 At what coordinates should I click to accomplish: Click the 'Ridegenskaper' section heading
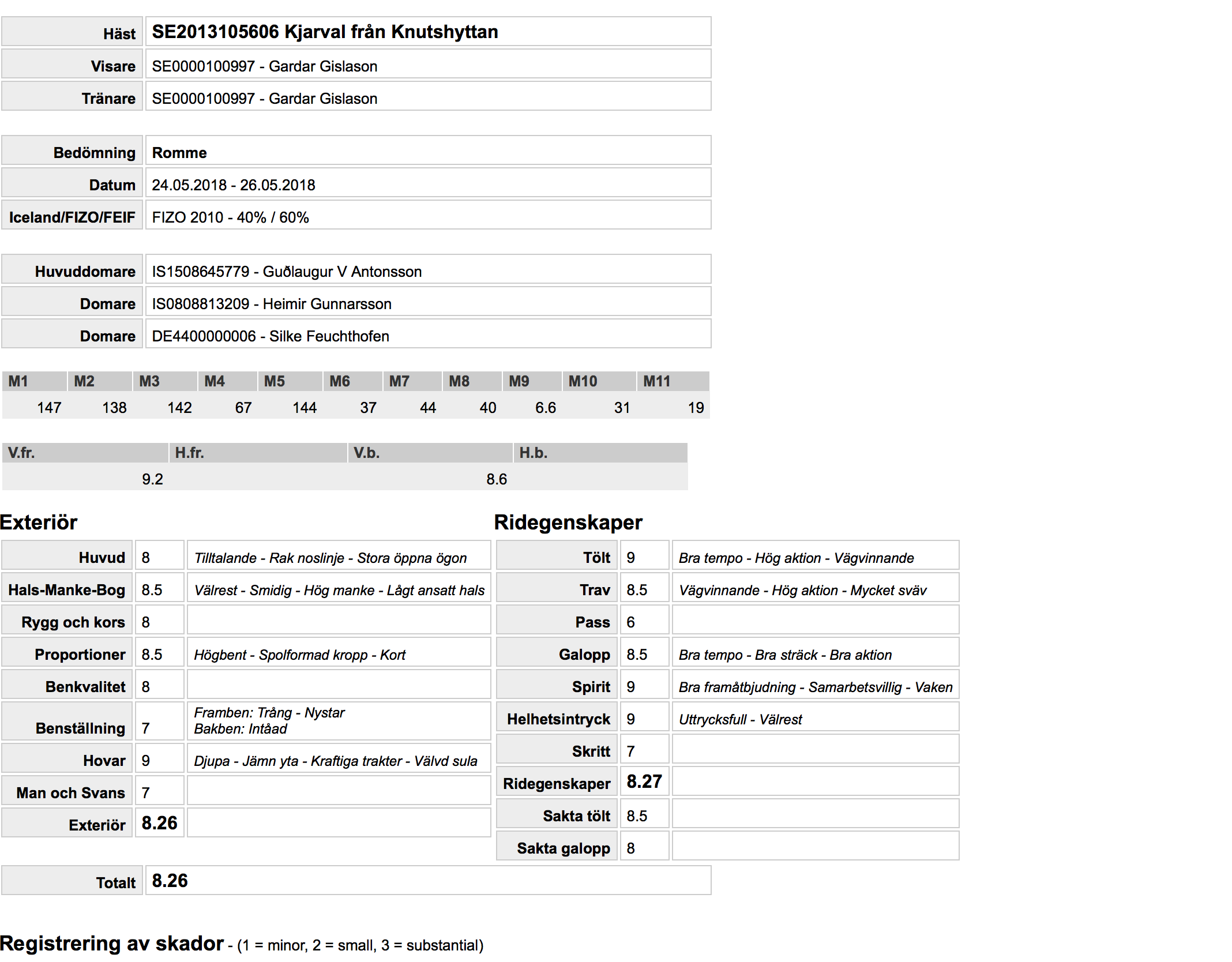click(x=568, y=523)
